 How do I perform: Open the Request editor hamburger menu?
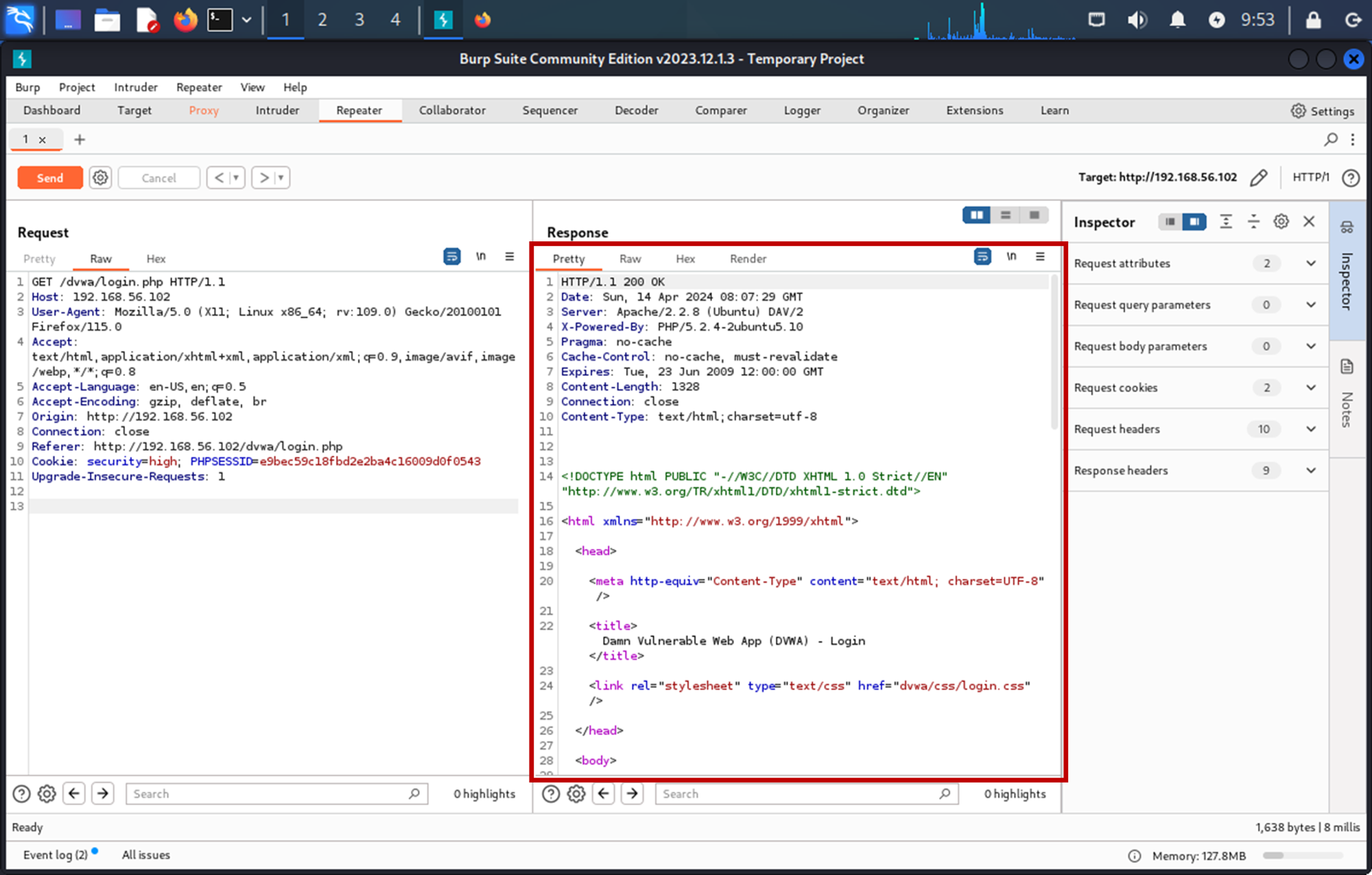[510, 256]
